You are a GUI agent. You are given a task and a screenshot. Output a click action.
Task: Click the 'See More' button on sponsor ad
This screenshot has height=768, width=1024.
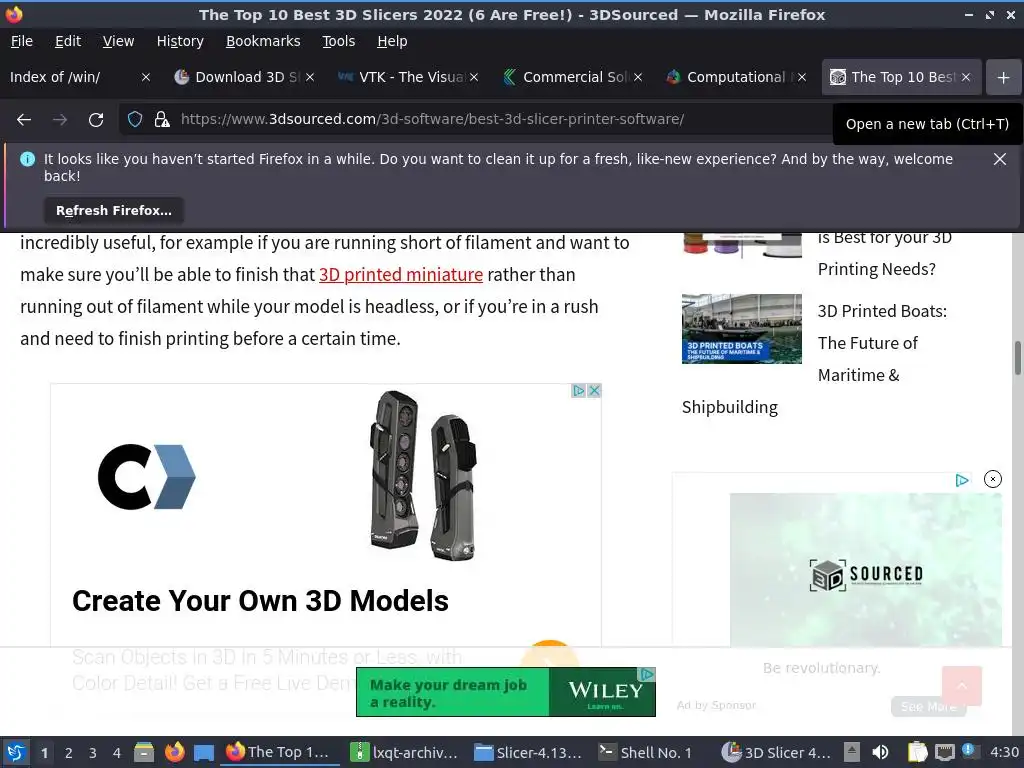pyautogui.click(x=928, y=706)
